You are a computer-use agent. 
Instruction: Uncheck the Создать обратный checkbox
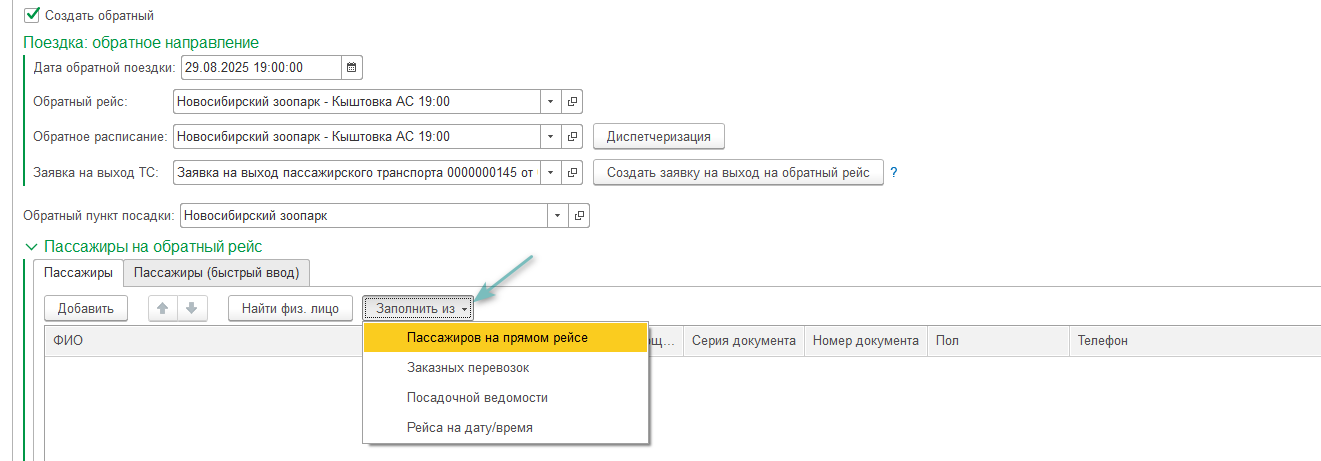click(33, 16)
